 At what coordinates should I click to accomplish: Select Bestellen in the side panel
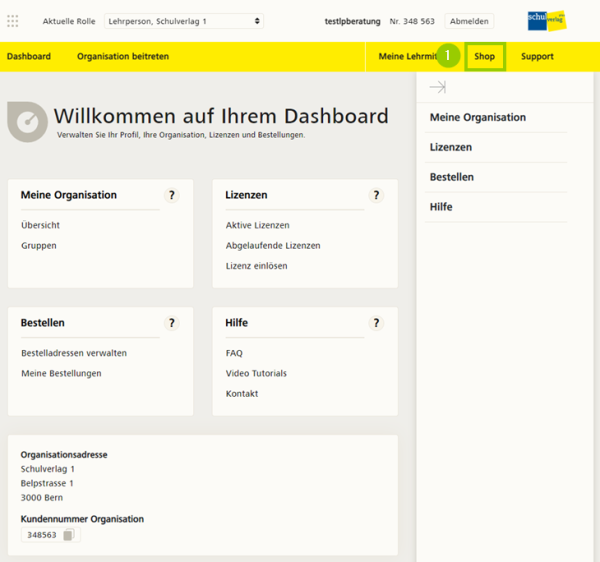point(452,177)
